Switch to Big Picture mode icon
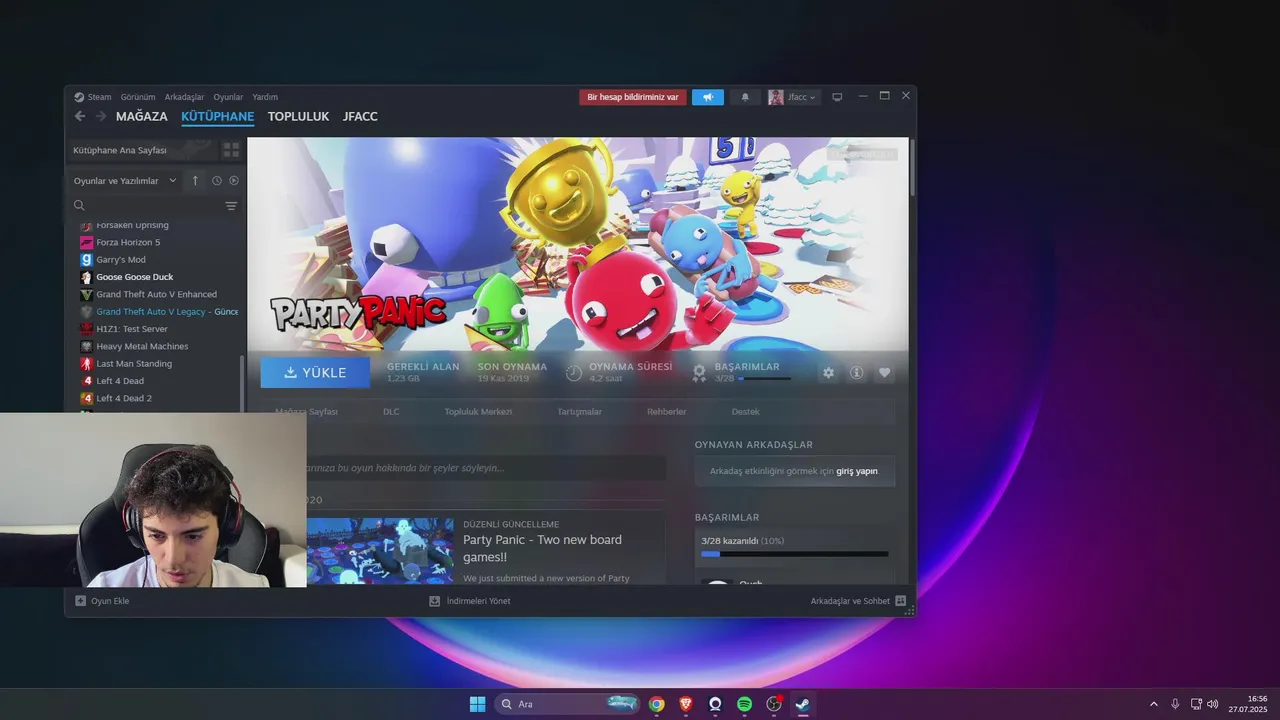This screenshot has height=720, width=1280. 837,97
